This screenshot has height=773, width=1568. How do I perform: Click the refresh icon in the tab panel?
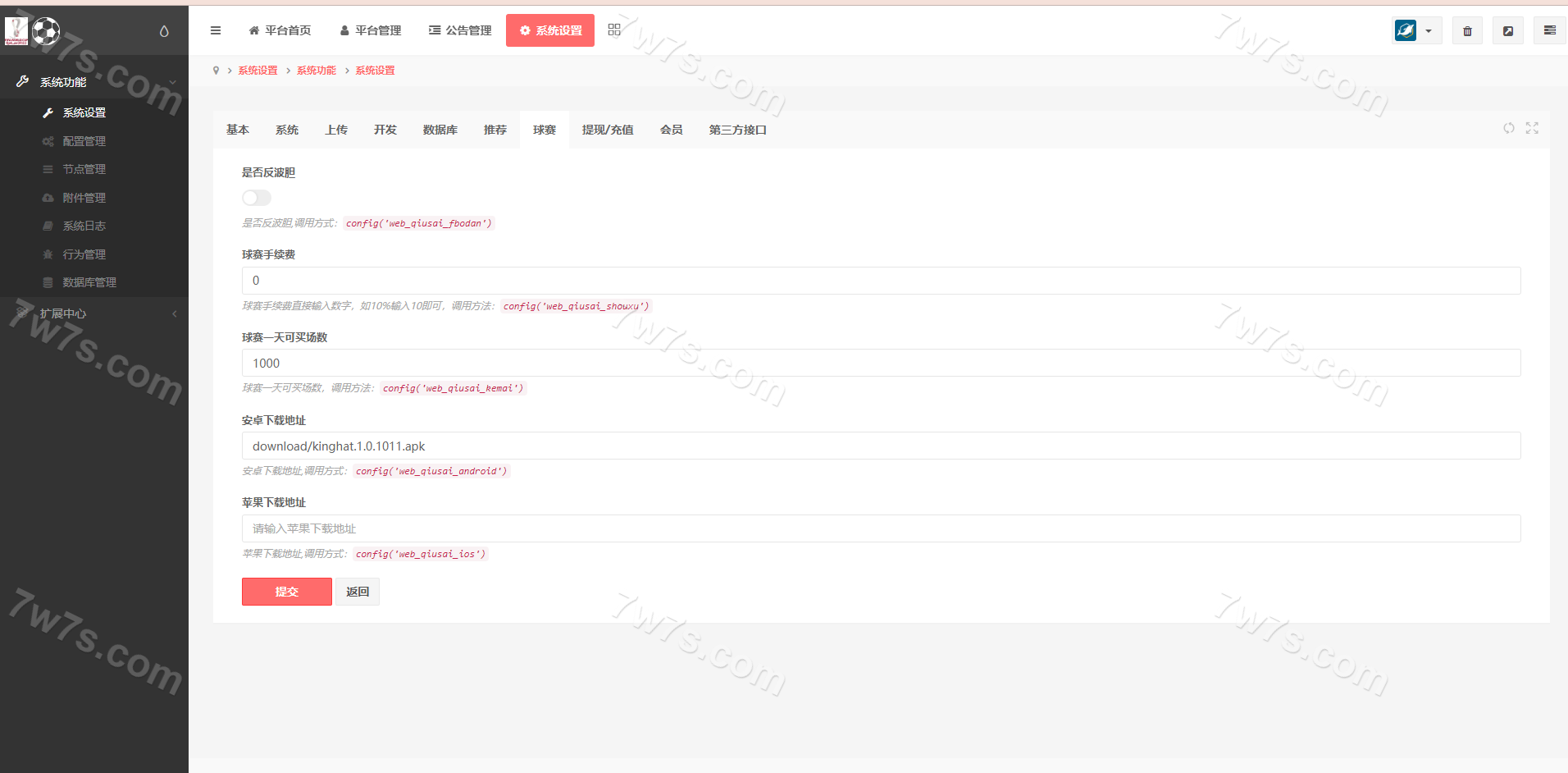pos(1508,129)
